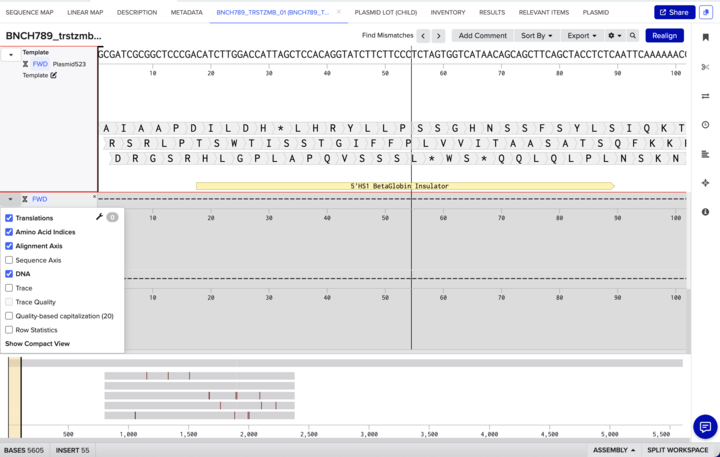This screenshot has height=457, width=720.
Task: Open the INVENTORY tab
Action: click(x=448, y=12)
